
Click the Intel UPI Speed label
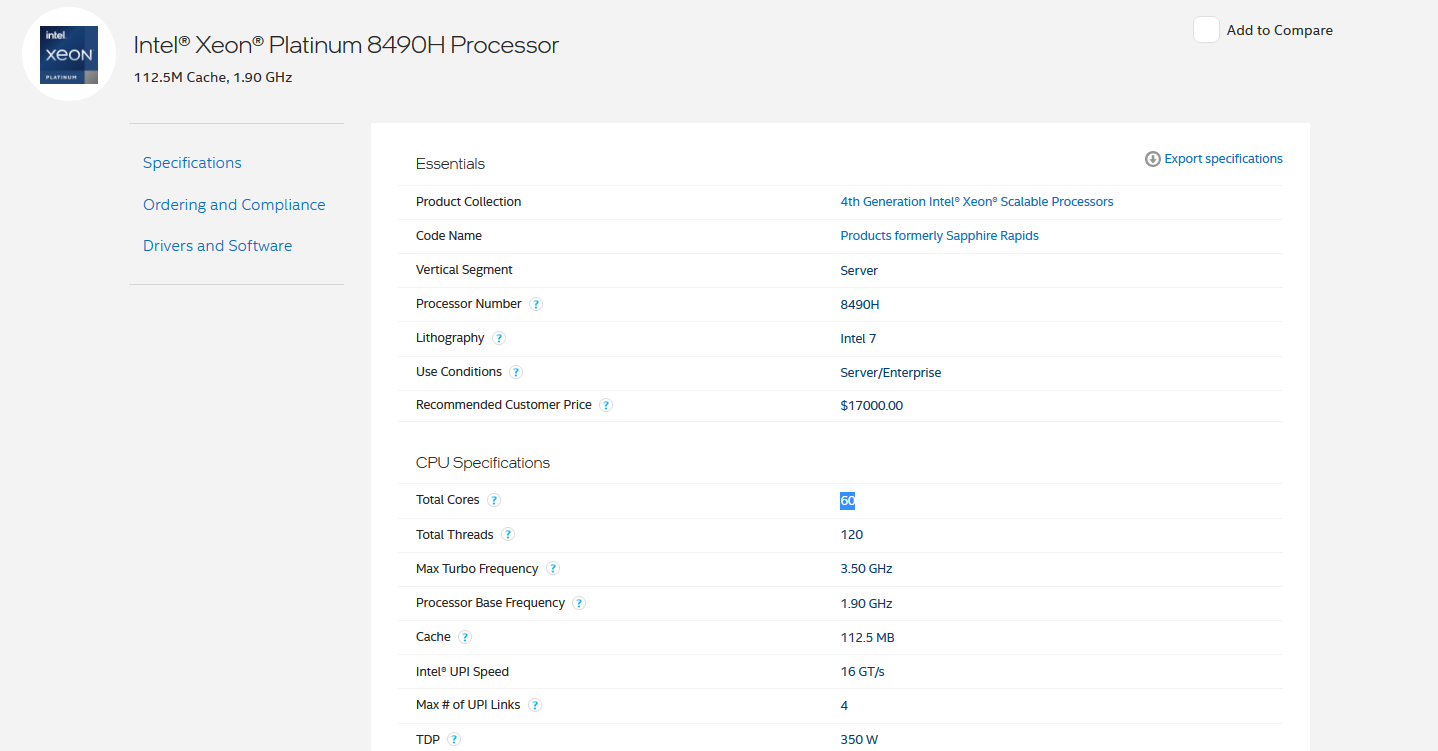click(x=462, y=672)
